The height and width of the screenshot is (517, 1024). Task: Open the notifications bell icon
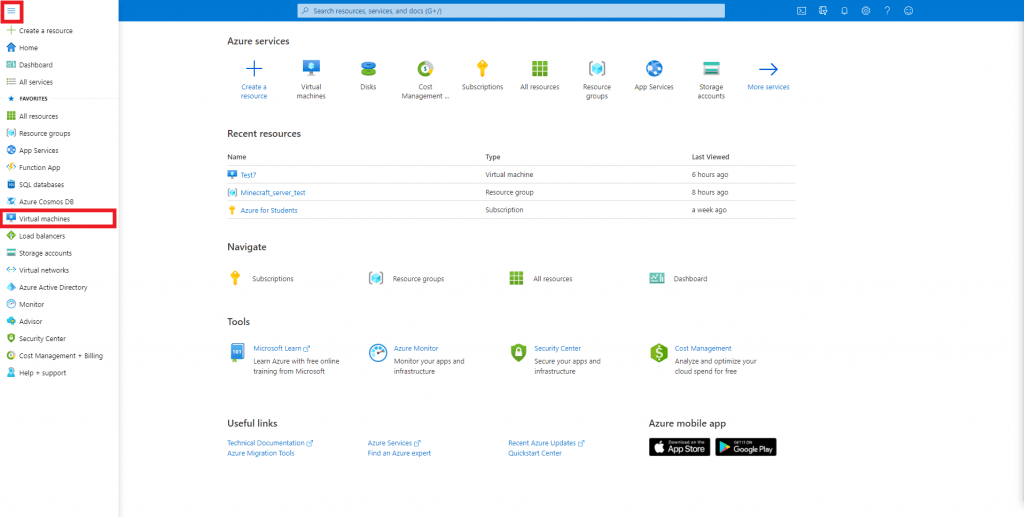pyautogui.click(x=844, y=10)
